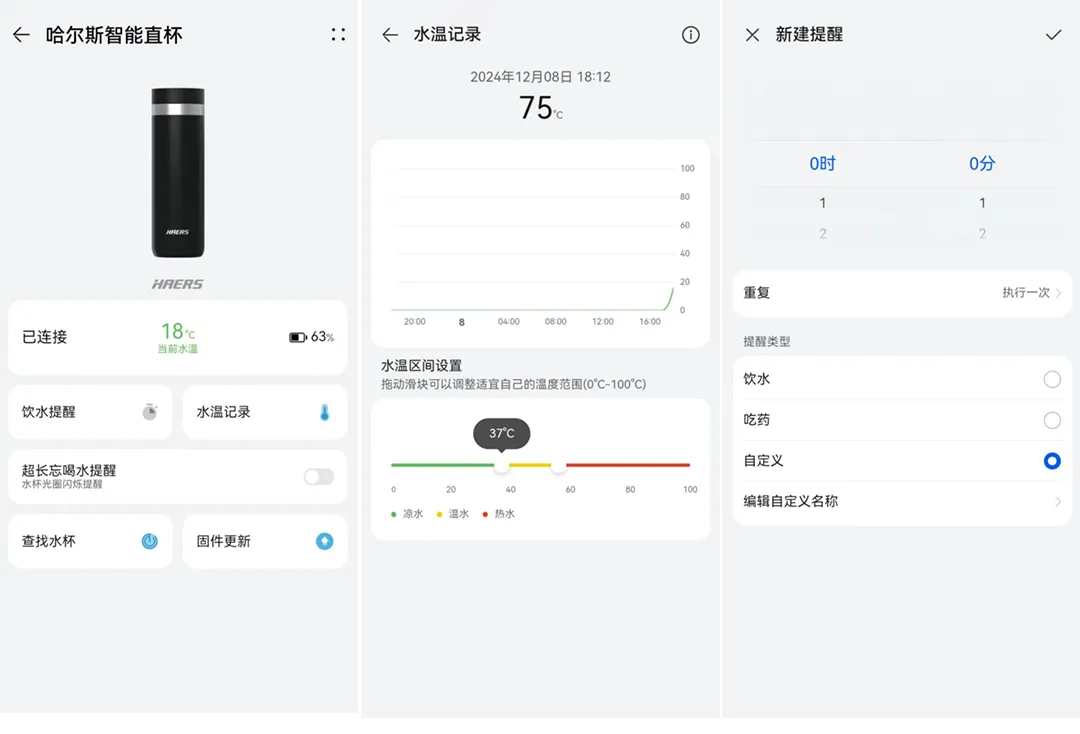Click the timer icon on 饮水提醒
Viewport: 1080px width, 734px height.
pyautogui.click(x=149, y=412)
